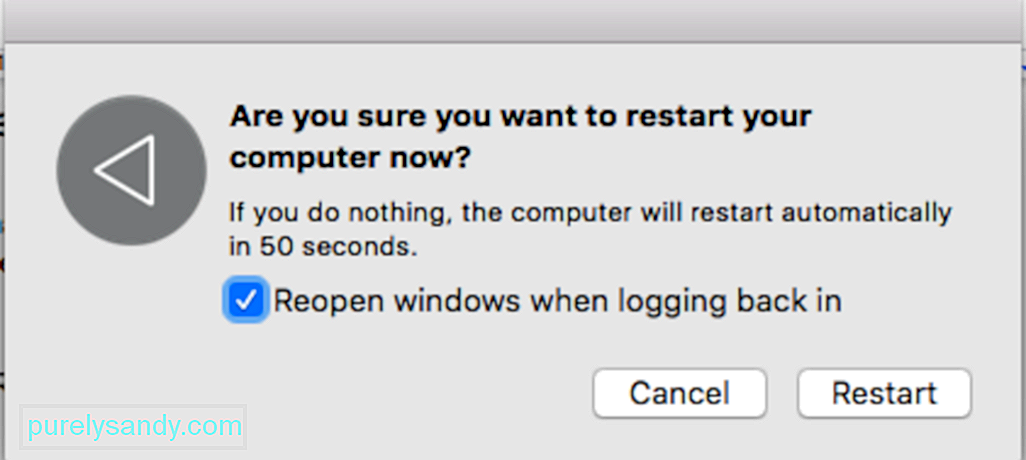Click the gray title bar above the dialog
Image resolution: width=1026 pixels, height=460 pixels.
click(513, 21)
